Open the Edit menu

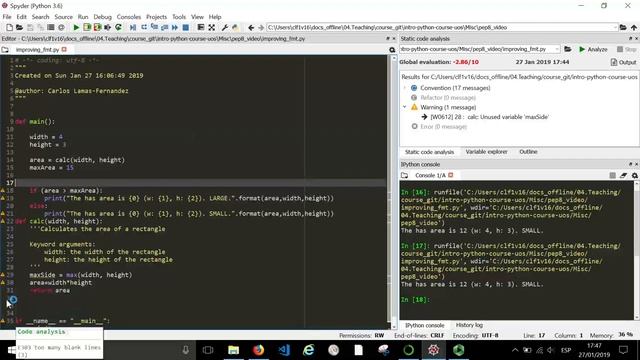(21, 17)
